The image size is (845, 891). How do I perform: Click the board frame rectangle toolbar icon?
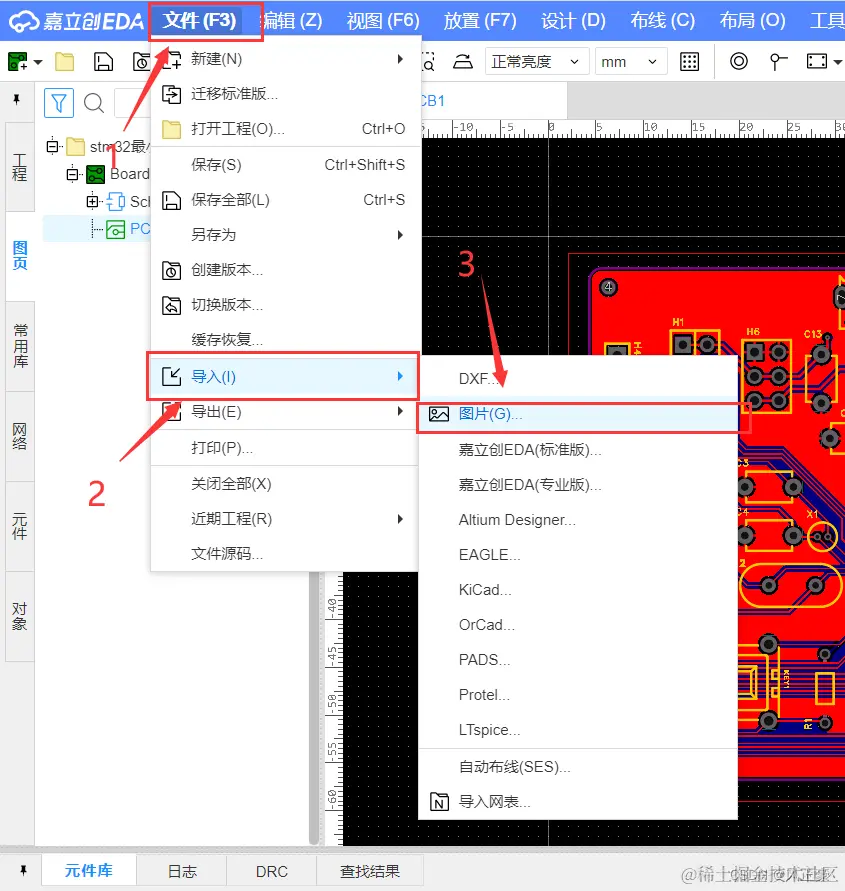point(817,61)
